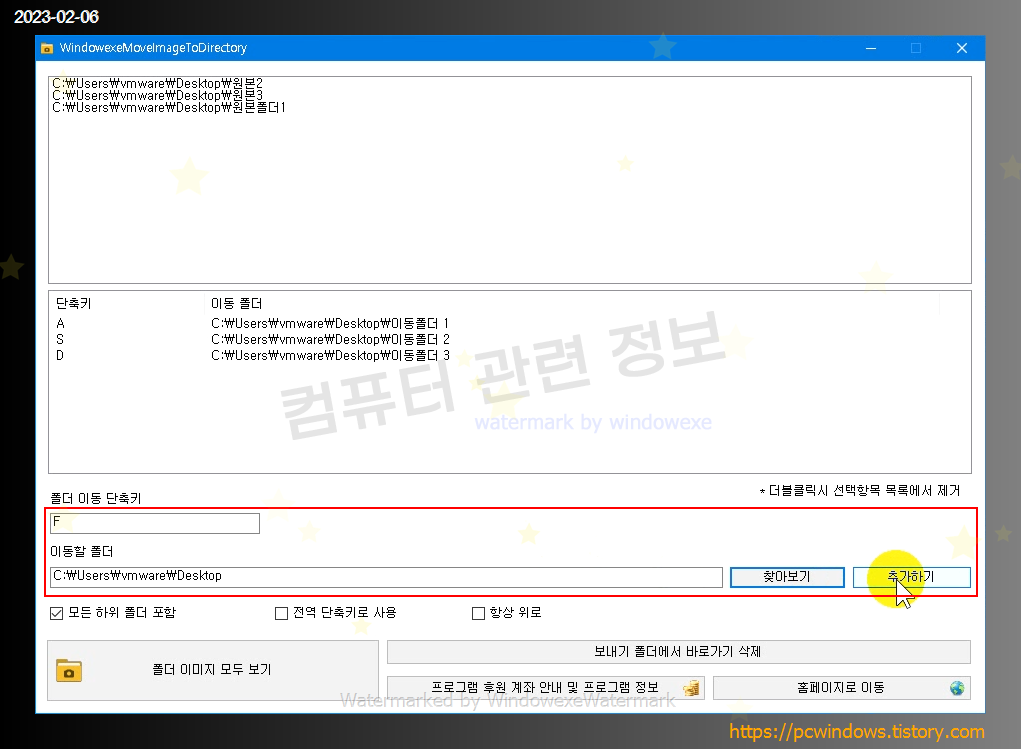Open 프로그램 후원 계좌 안내 및 프로그램 정보
The image size is (1021, 749).
[x=546, y=688]
